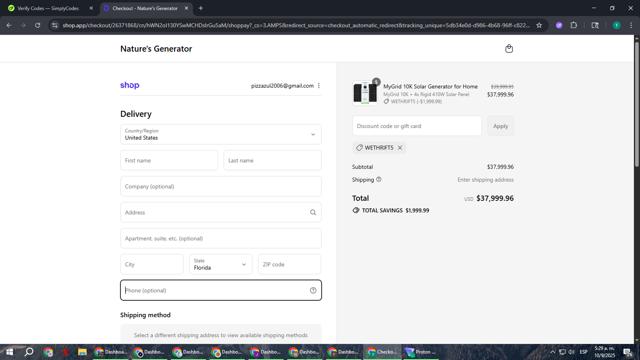Click the TOTAL SAVINGS $1,999.99 text
This screenshot has height=360, width=640.
[395, 211]
